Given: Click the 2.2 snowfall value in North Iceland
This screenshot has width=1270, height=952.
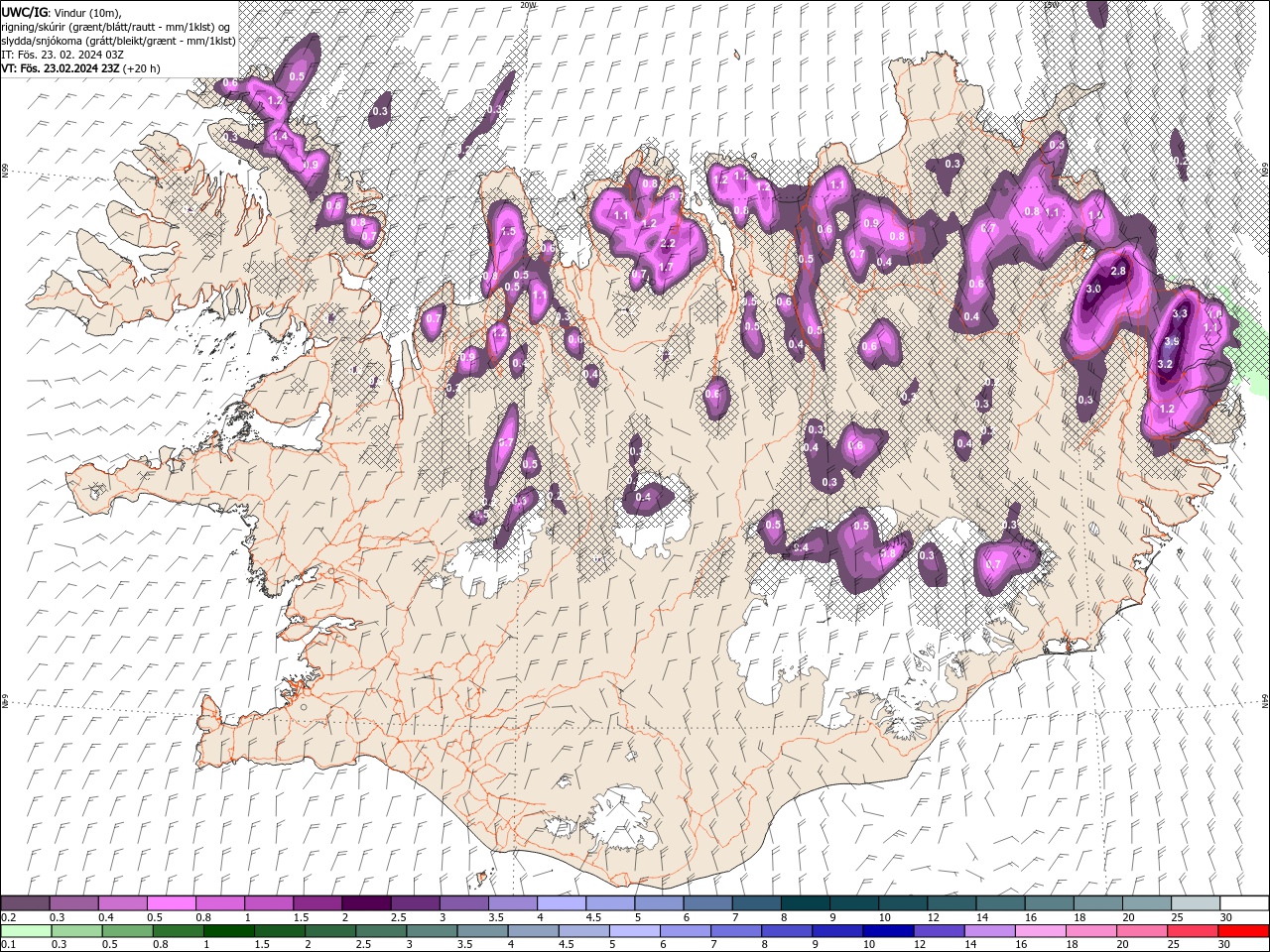Looking at the screenshot, I should pos(667,244).
